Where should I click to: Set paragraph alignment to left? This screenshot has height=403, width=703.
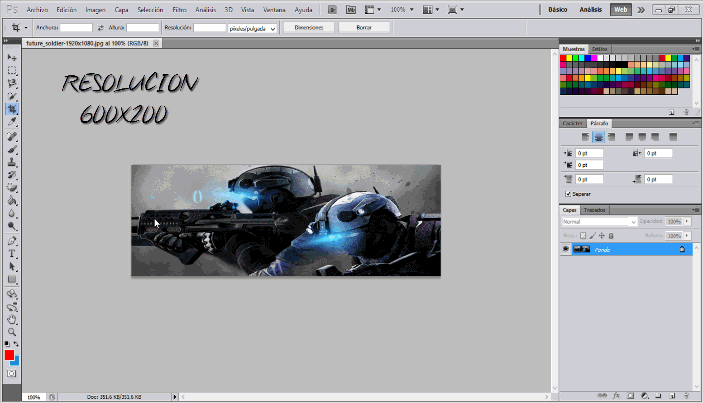click(x=586, y=137)
